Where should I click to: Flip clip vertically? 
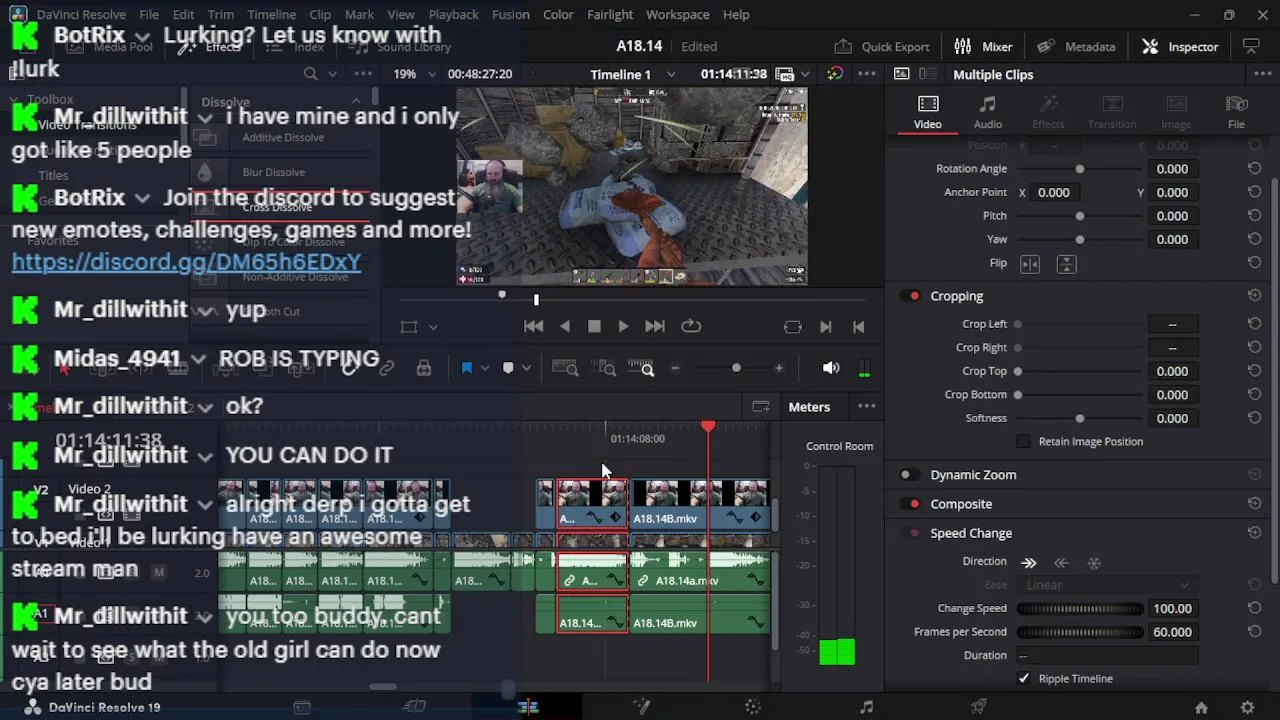[1067, 264]
